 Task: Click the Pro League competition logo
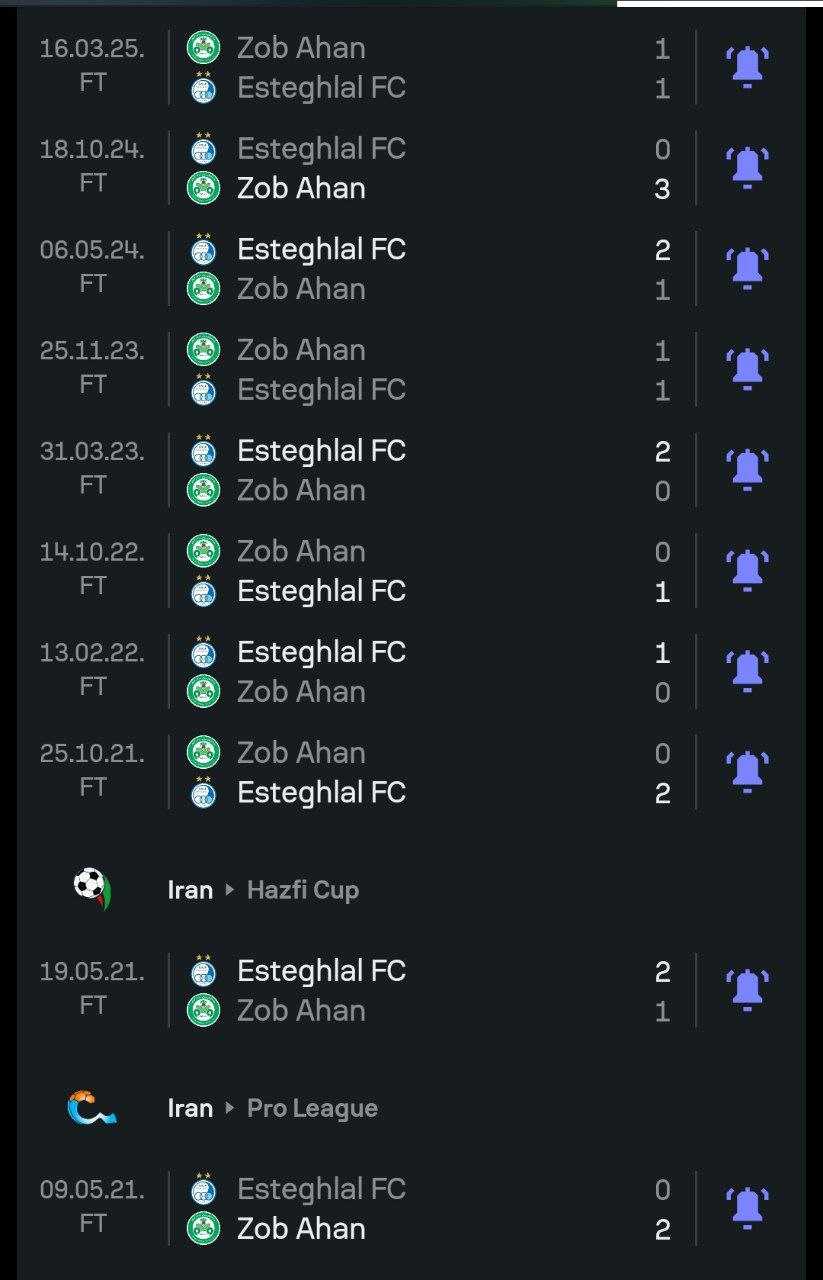coord(92,1108)
